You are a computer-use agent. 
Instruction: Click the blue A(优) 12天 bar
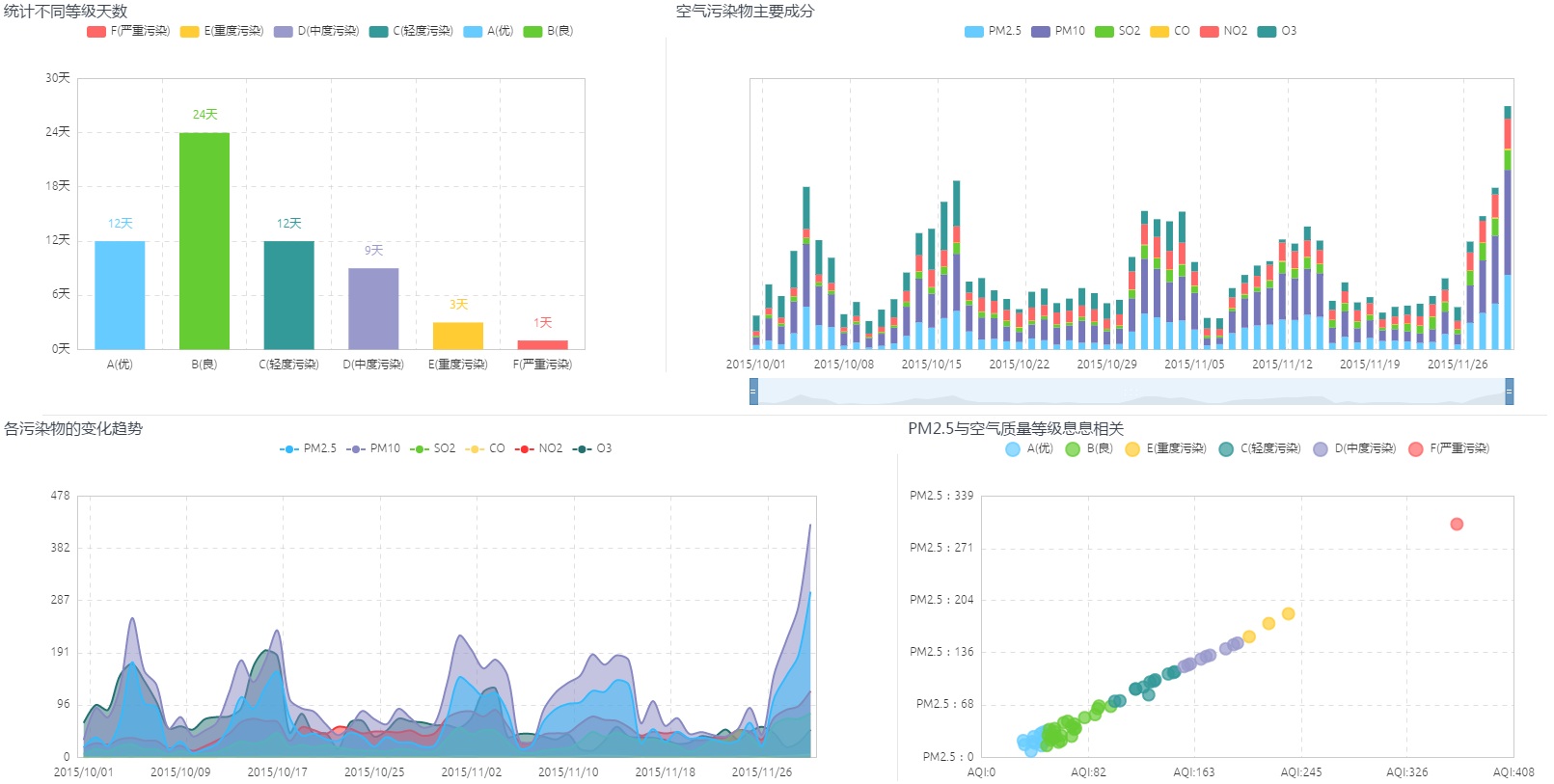(x=120, y=295)
